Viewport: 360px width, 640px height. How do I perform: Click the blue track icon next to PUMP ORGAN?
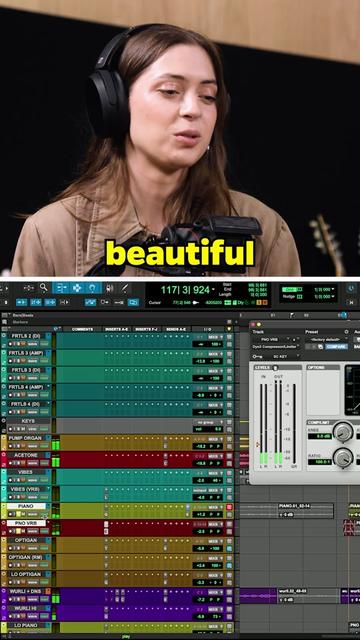pos(48,438)
